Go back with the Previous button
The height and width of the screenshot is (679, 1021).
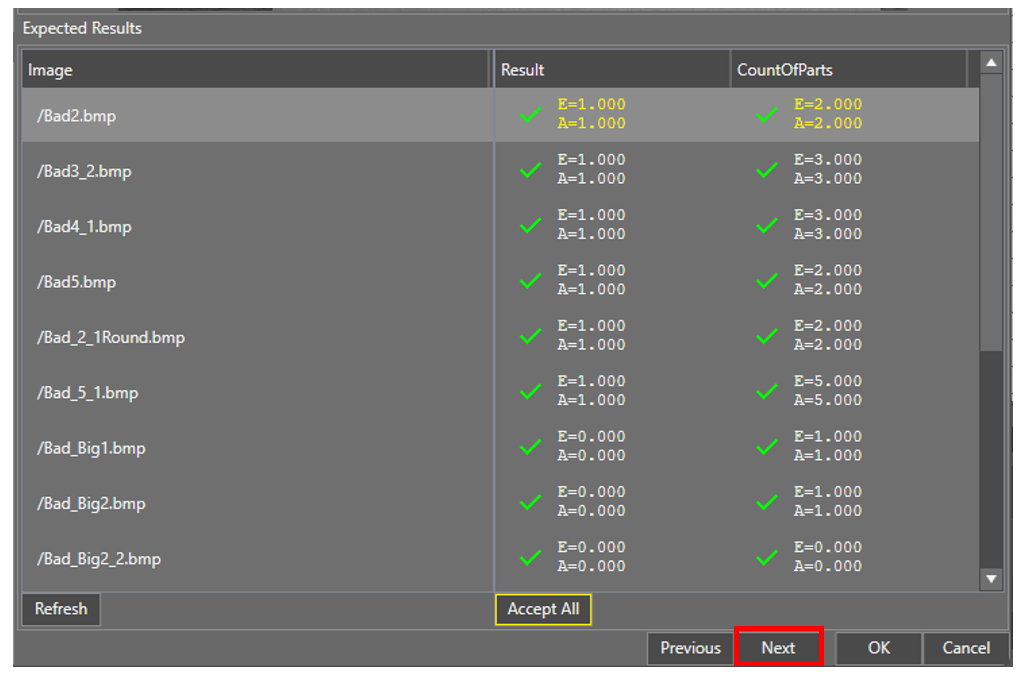pyautogui.click(x=690, y=648)
